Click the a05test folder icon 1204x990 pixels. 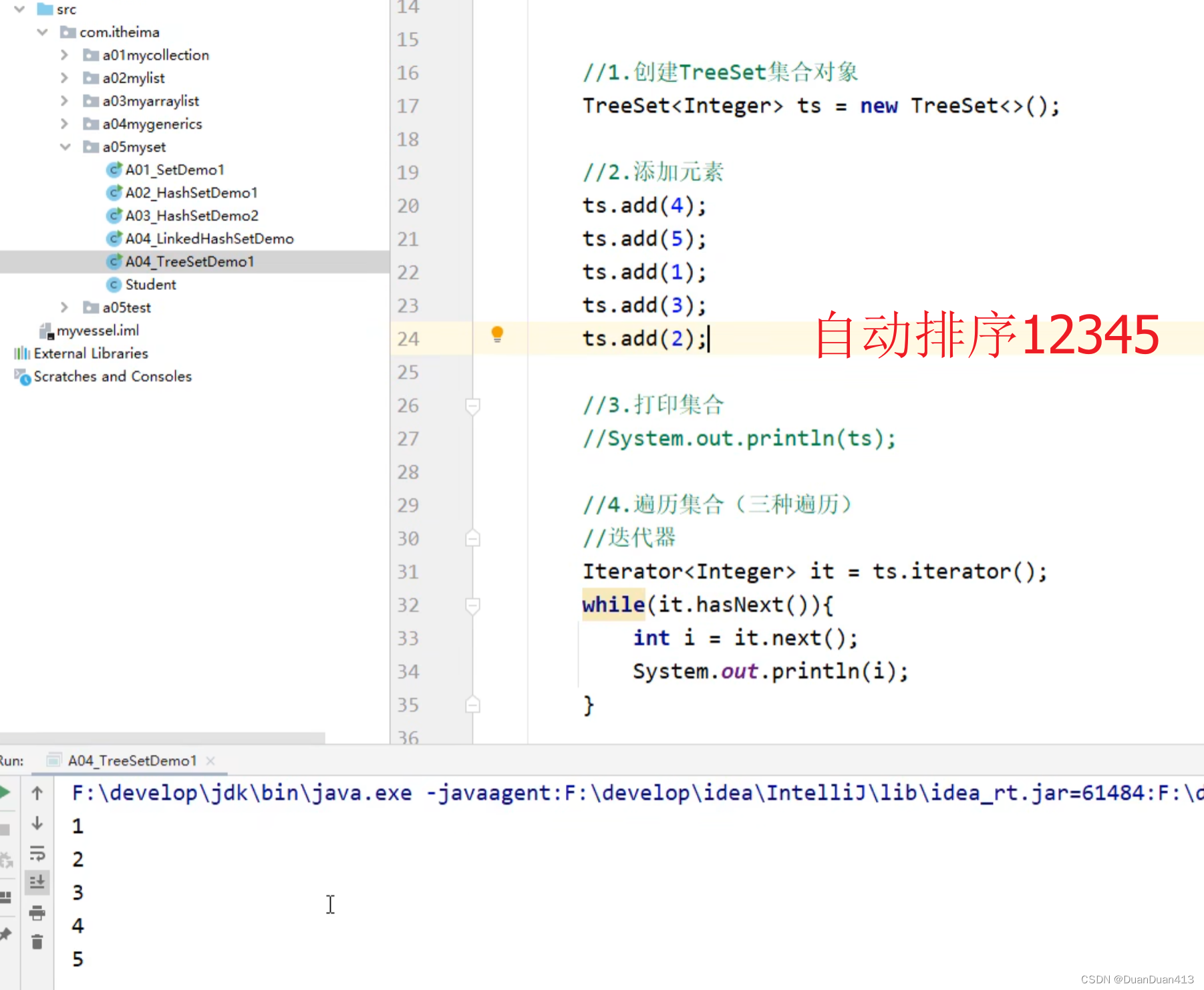pos(91,307)
